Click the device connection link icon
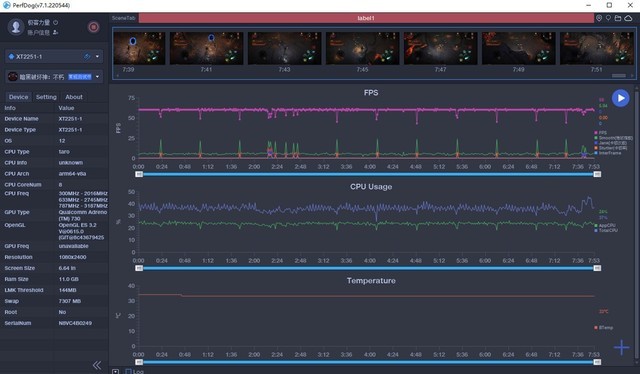The height and width of the screenshot is (374, 640). tap(87, 56)
